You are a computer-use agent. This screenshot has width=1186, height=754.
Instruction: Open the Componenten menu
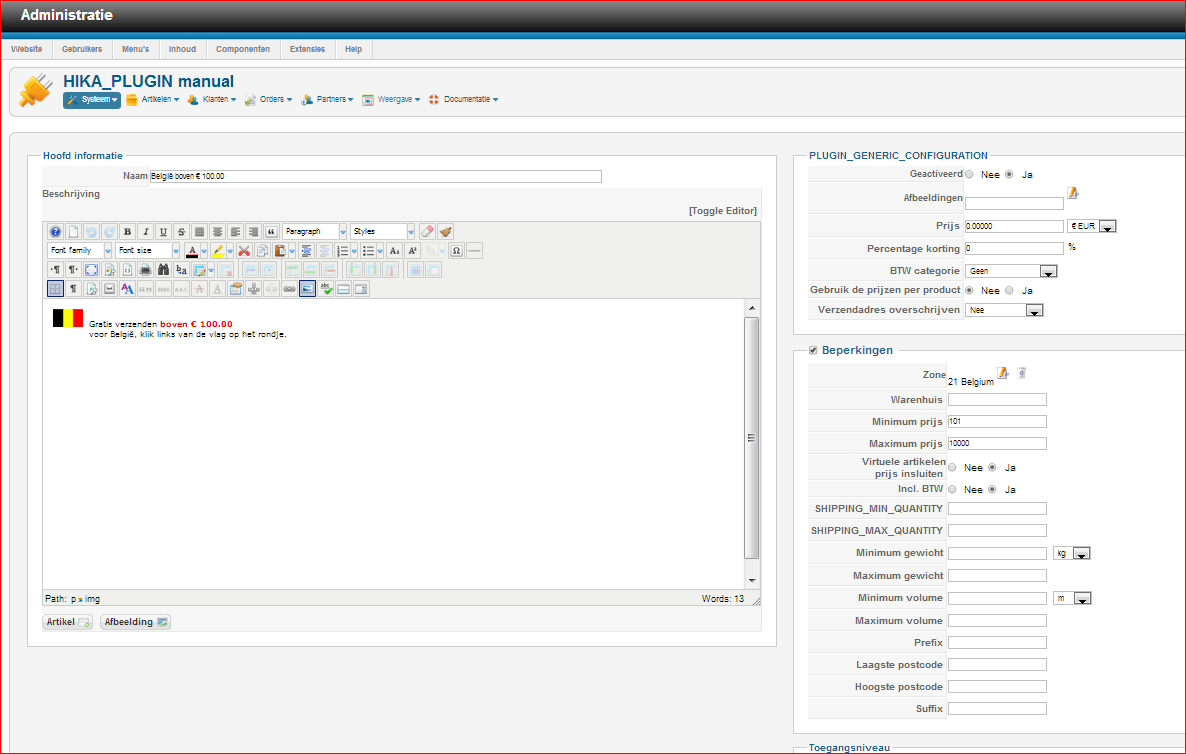[243, 49]
